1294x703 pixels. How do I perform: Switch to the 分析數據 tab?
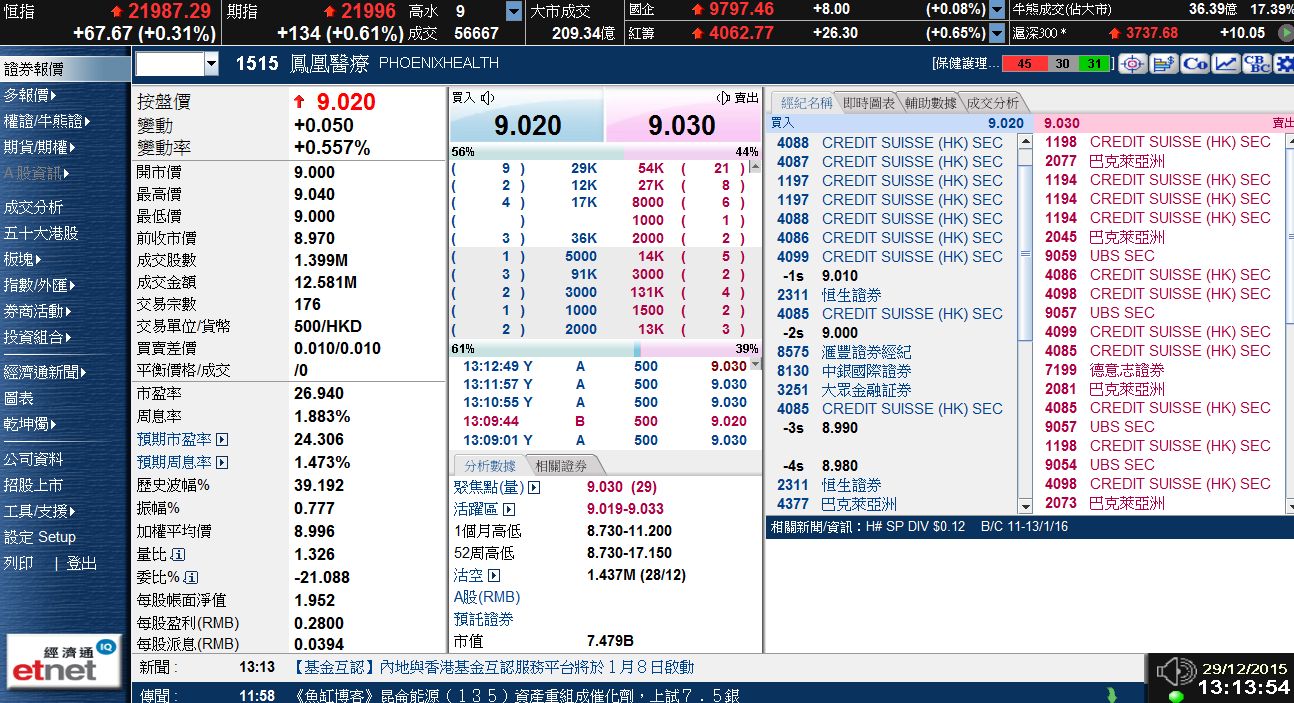point(490,466)
